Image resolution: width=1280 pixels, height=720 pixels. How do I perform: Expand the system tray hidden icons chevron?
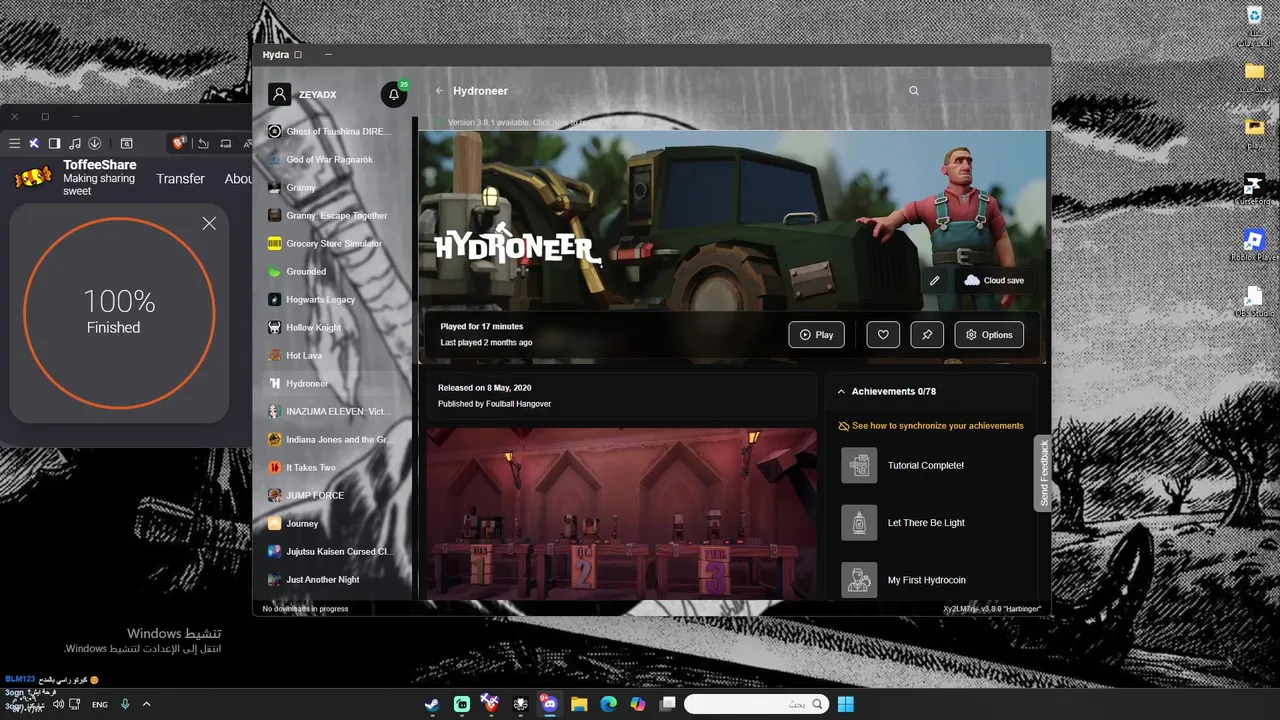point(147,704)
